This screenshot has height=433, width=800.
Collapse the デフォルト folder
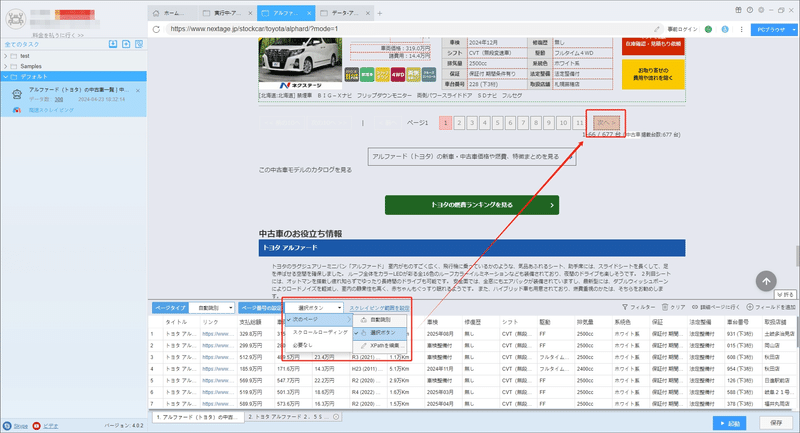6,77
